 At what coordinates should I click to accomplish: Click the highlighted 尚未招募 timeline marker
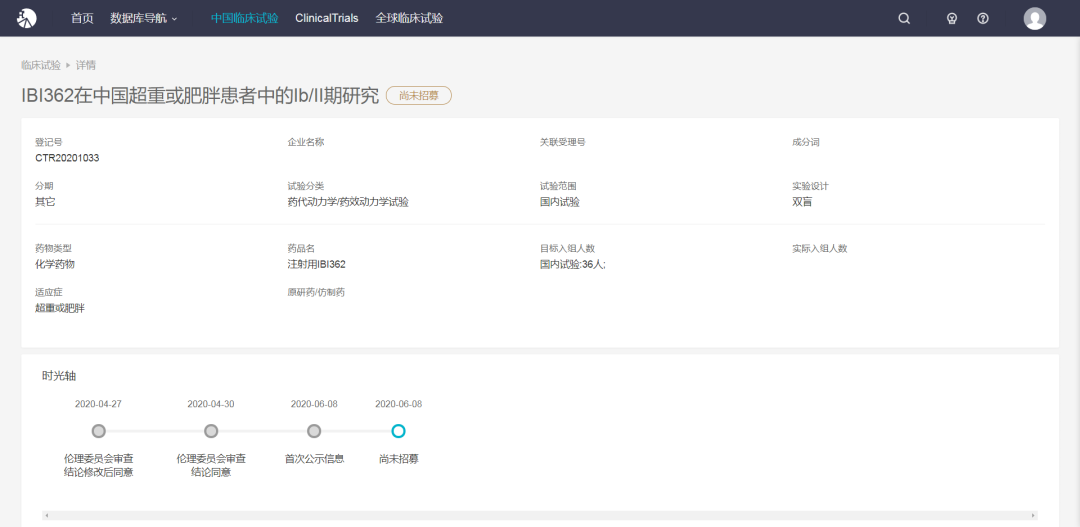(398, 431)
